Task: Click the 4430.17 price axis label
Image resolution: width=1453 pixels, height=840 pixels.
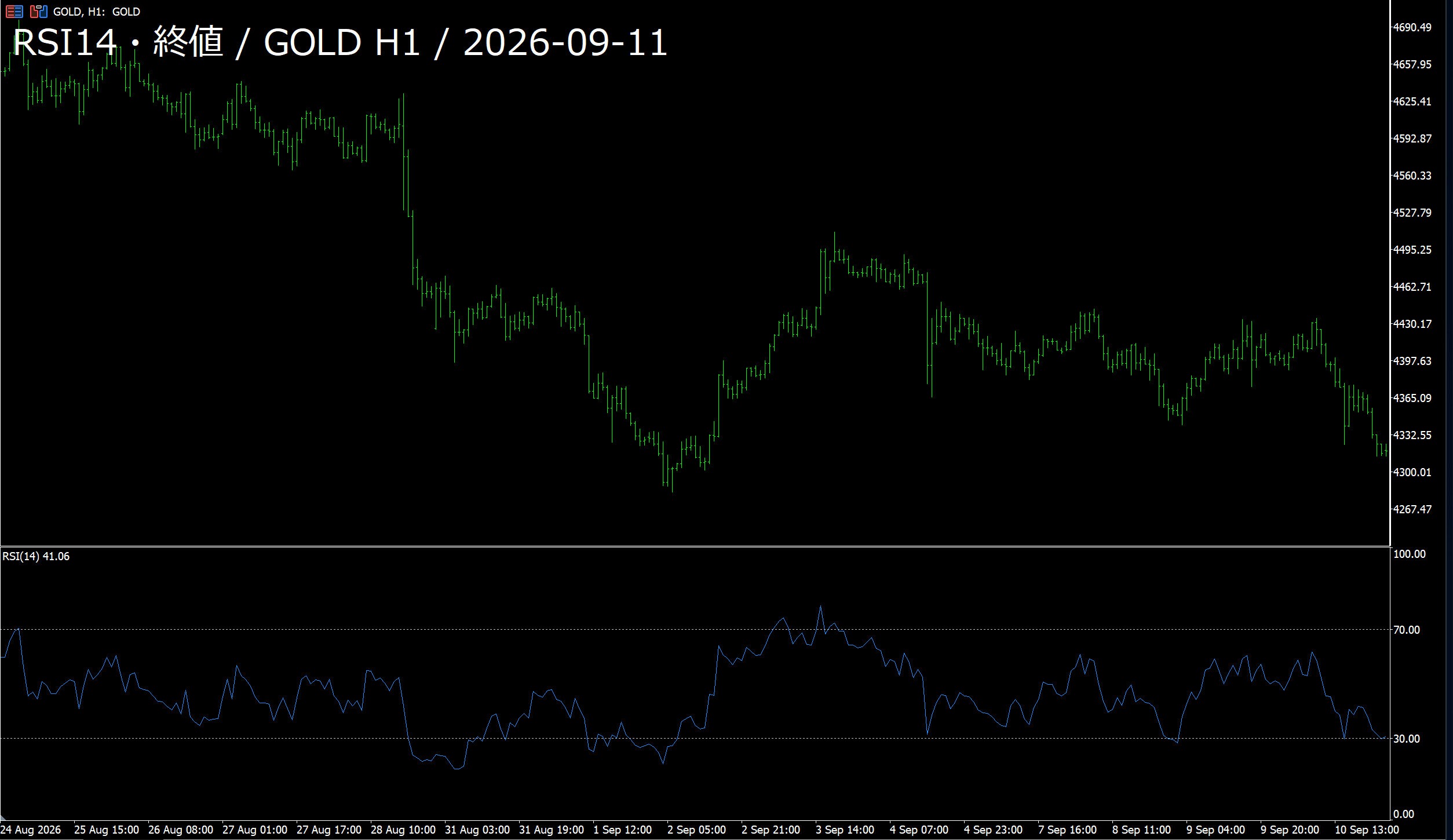Action: click(x=1412, y=324)
